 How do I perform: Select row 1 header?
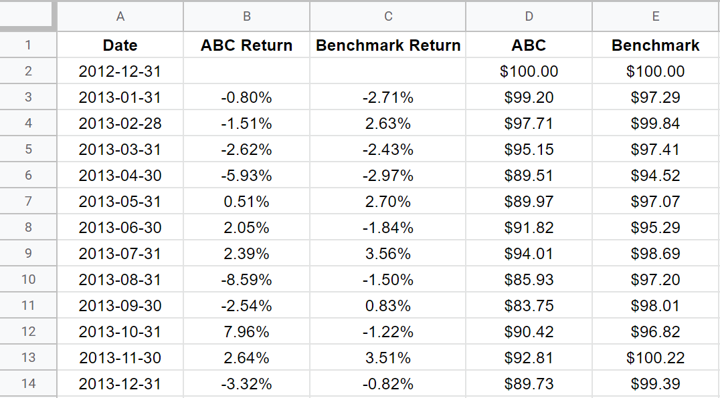(x=28, y=45)
